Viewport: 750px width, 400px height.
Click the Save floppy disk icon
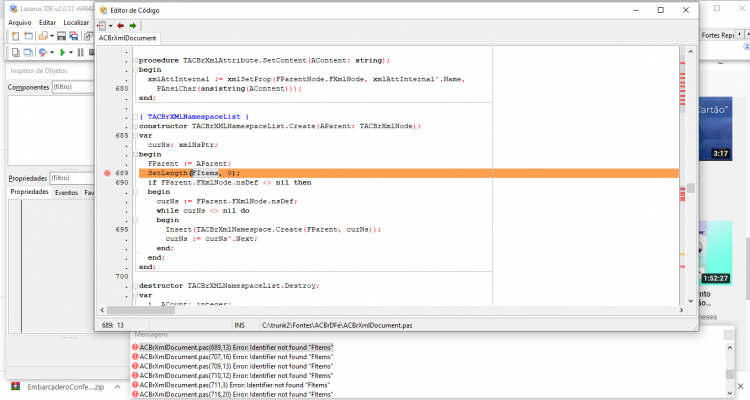click(61, 36)
